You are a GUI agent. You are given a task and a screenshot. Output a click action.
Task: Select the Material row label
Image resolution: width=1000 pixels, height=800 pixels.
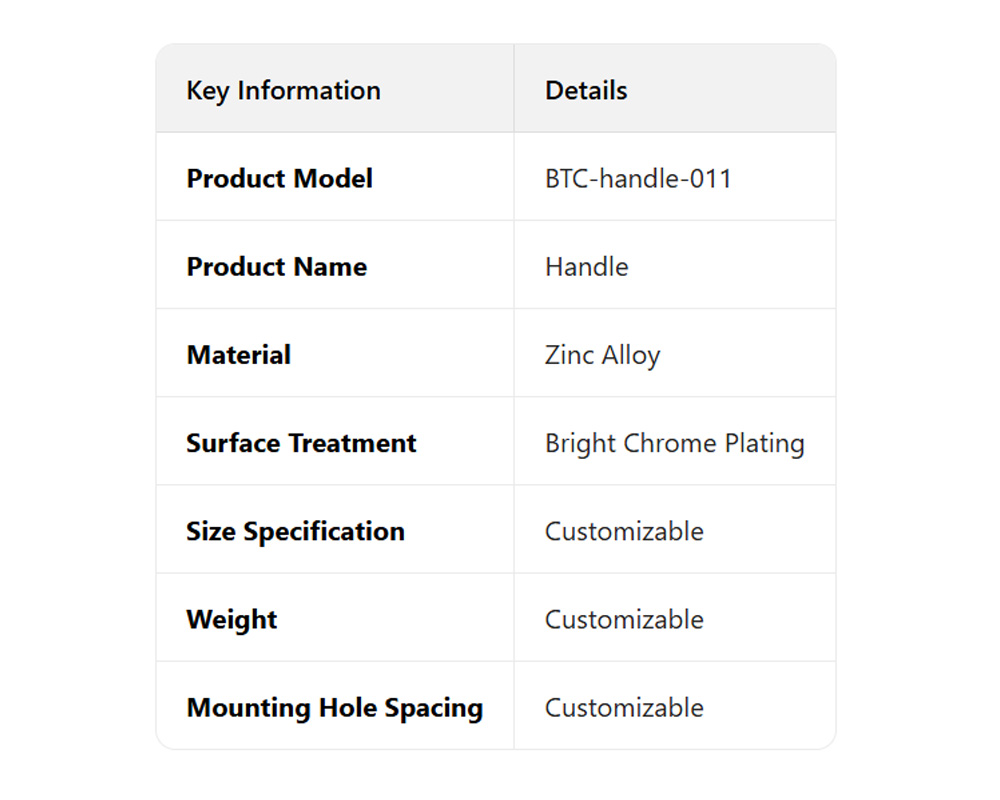point(238,355)
